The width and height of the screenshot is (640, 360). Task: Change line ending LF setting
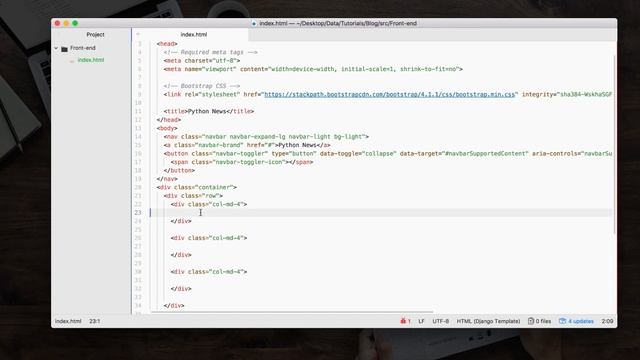tap(421, 321)
